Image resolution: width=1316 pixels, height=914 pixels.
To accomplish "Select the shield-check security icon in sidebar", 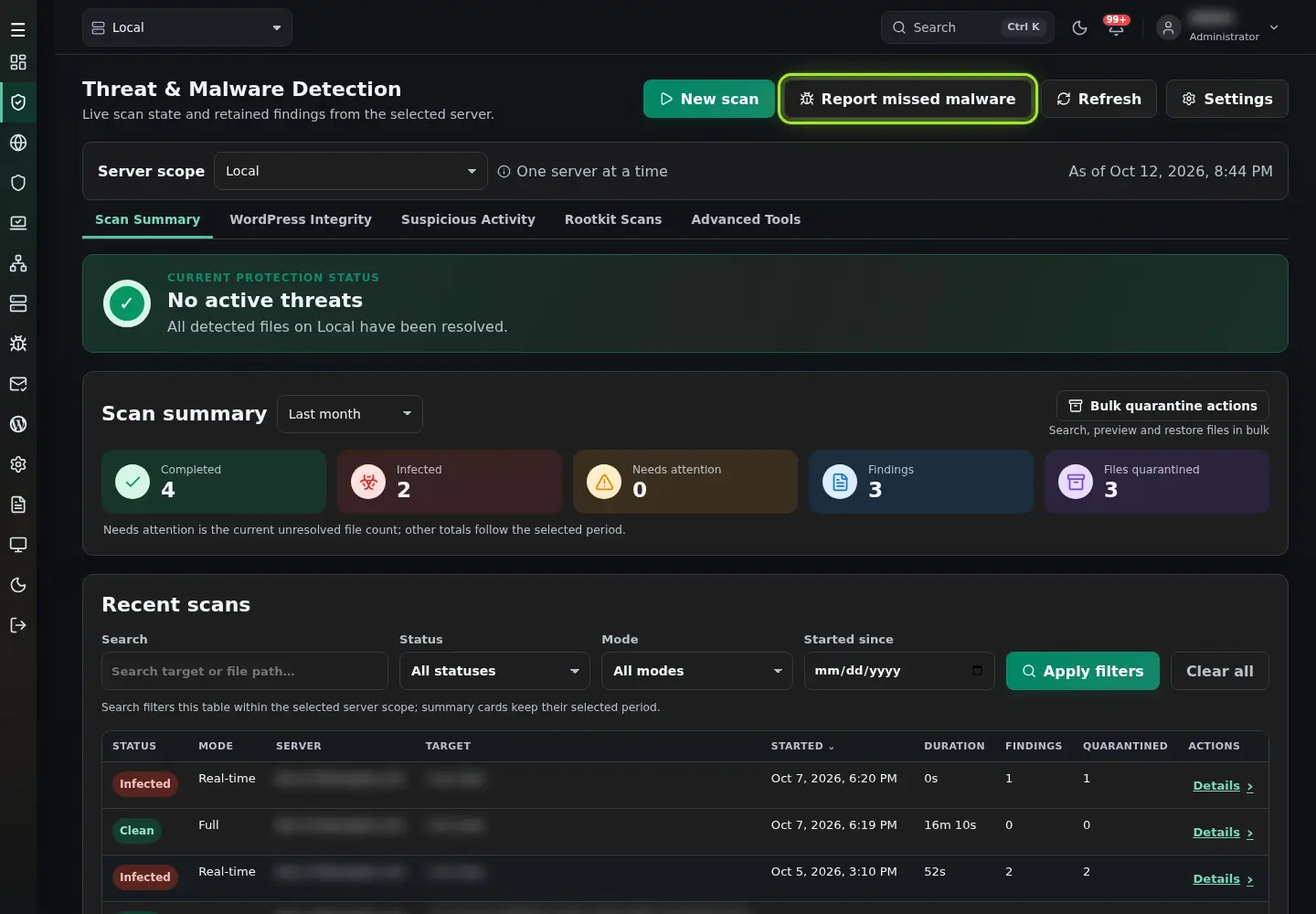I will [x=18, y=102].
